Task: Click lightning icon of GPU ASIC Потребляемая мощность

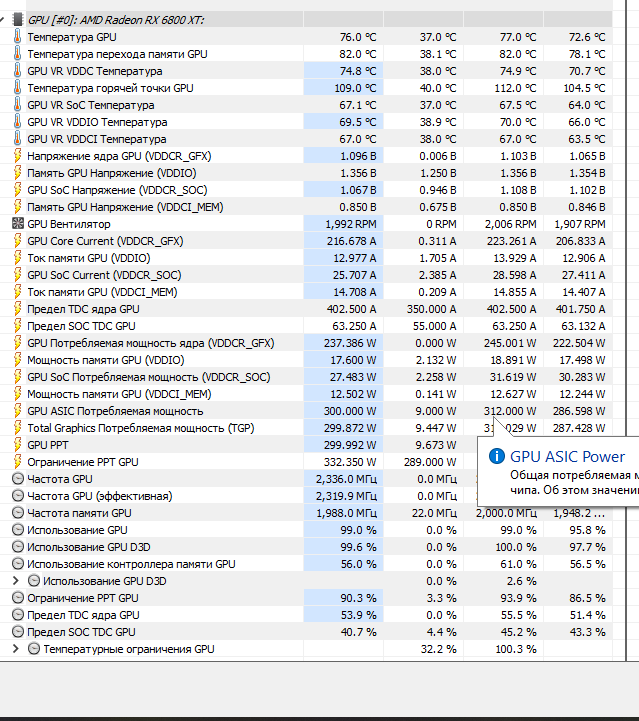Action: [x=17, y=411]
